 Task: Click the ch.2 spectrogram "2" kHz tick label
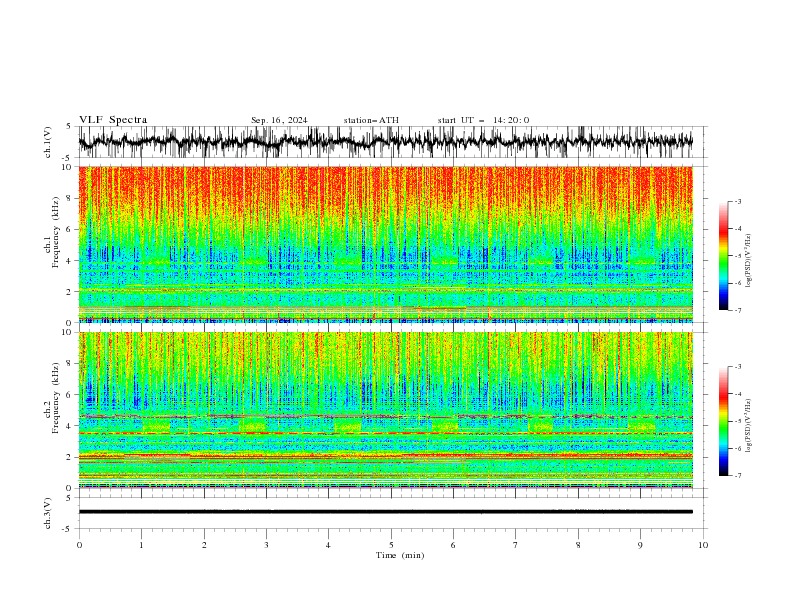tap(70, 457)
